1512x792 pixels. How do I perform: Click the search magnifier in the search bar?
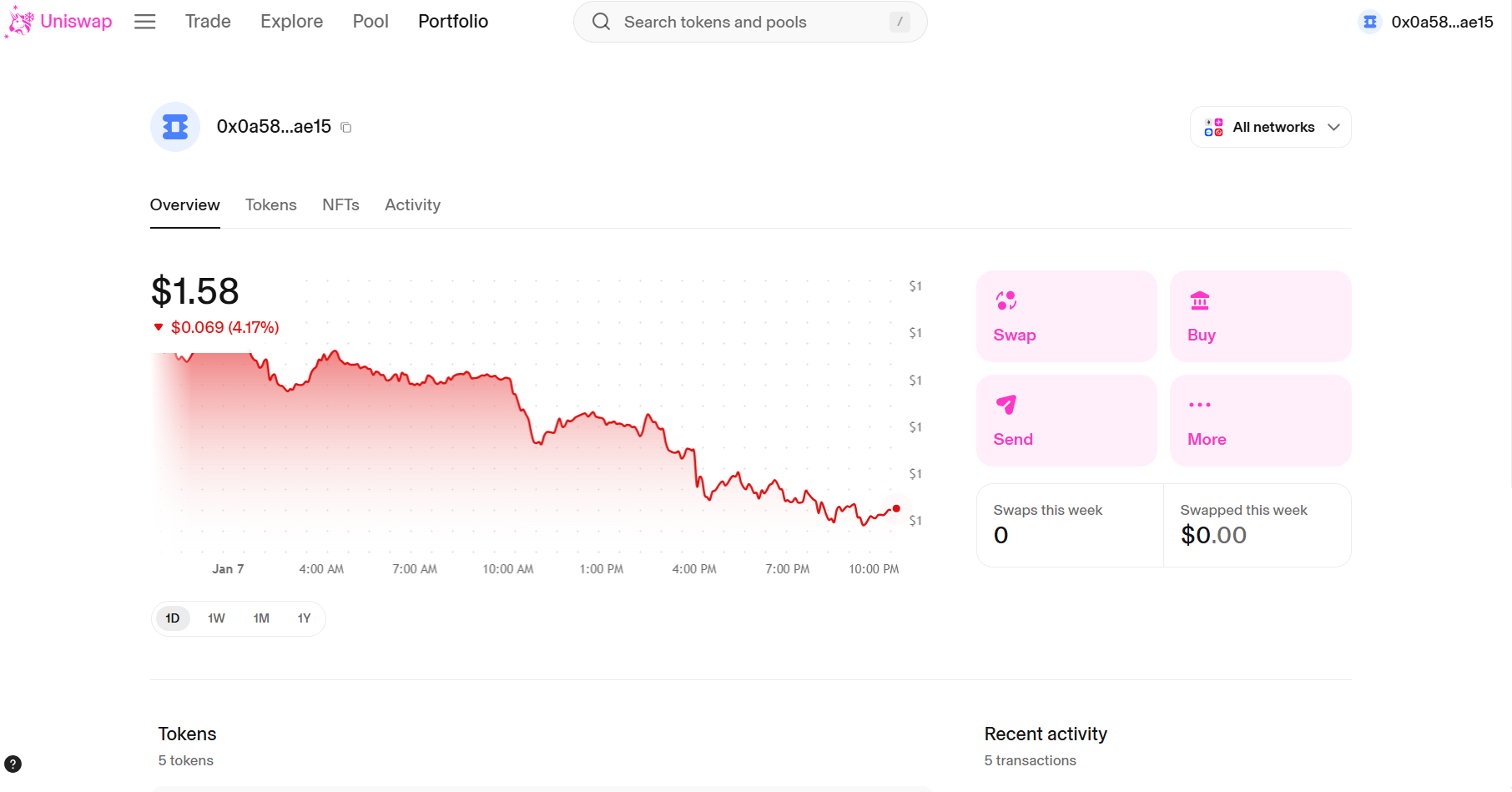[x=601, y=22]
